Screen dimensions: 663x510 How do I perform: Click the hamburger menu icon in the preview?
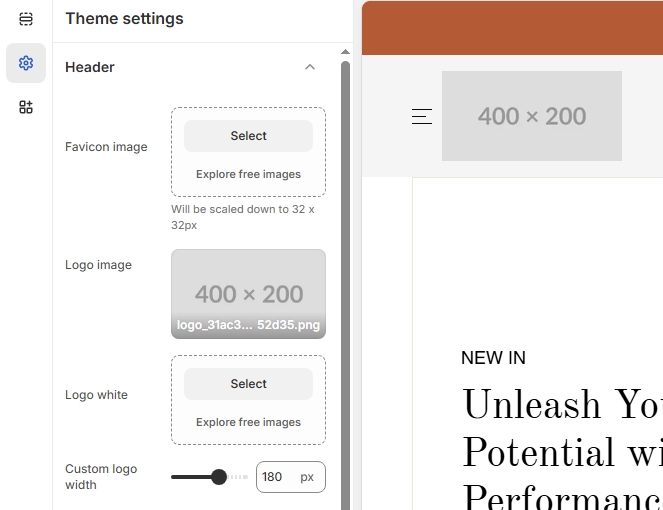click(422, 116)
